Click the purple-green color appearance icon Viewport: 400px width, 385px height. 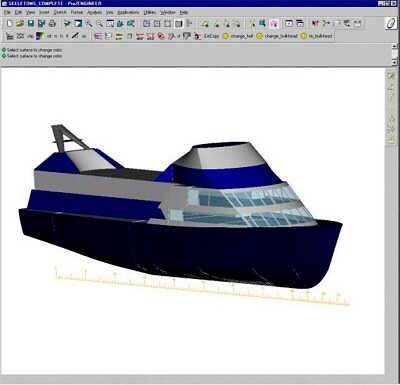tap(40, 36)
